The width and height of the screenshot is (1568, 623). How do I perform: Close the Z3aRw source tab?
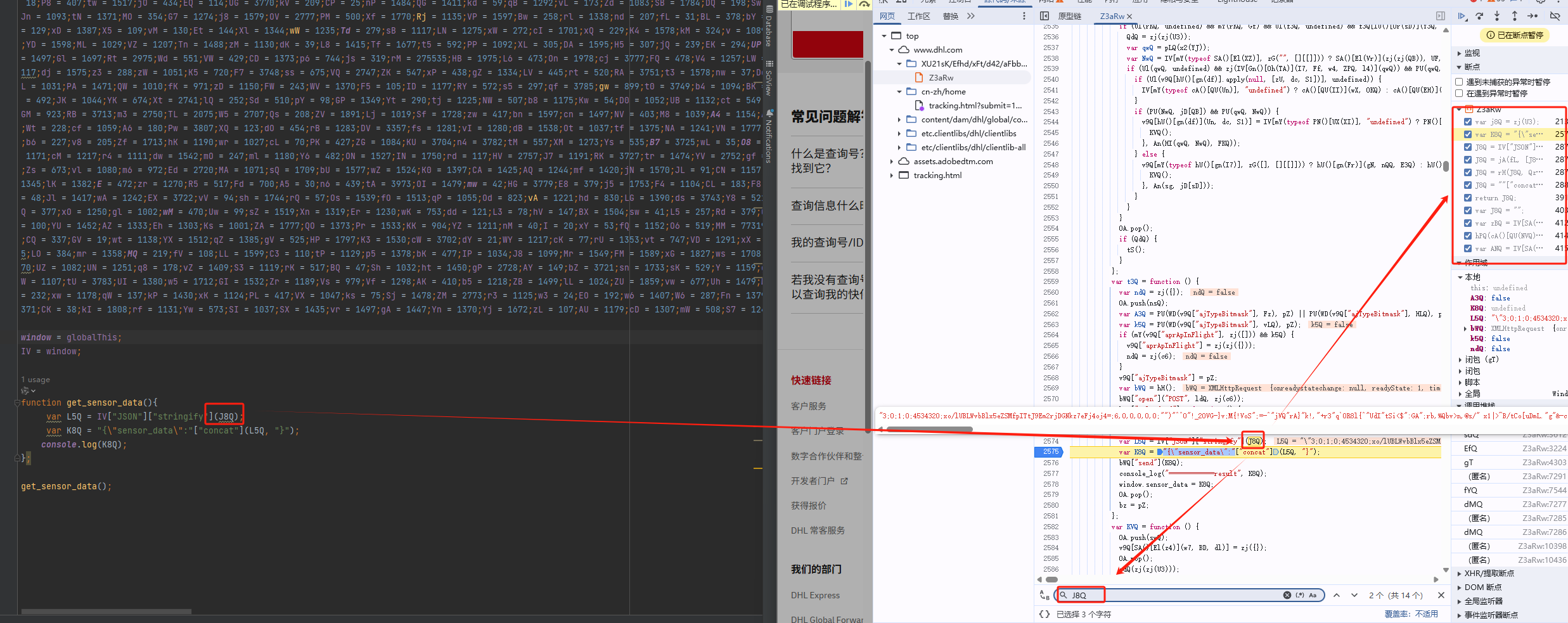pyautogui.click(x=1129, y=16)
